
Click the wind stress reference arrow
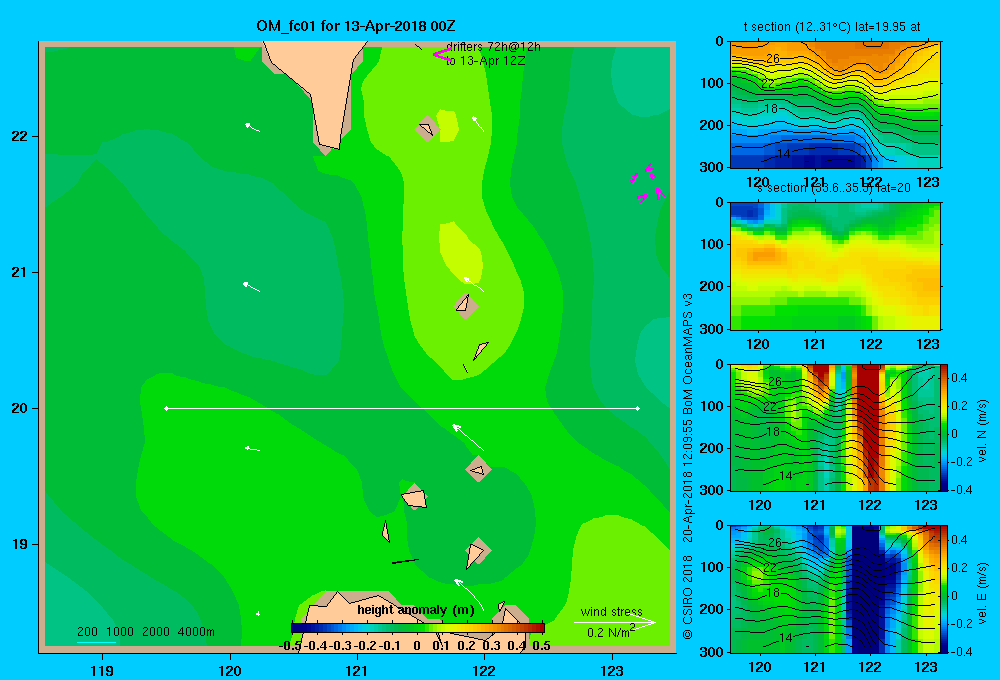[615, 622]
